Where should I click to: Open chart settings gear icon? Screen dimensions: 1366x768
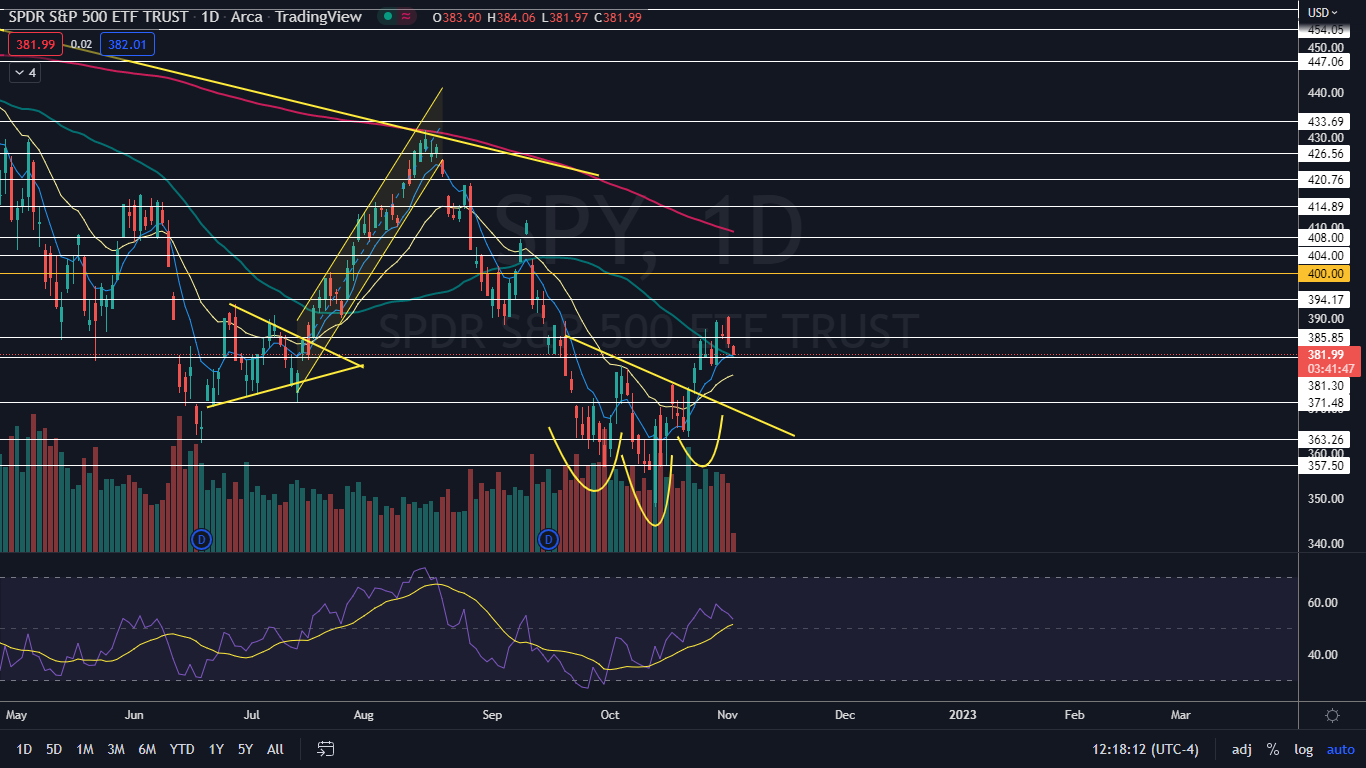pos(1332,715)
